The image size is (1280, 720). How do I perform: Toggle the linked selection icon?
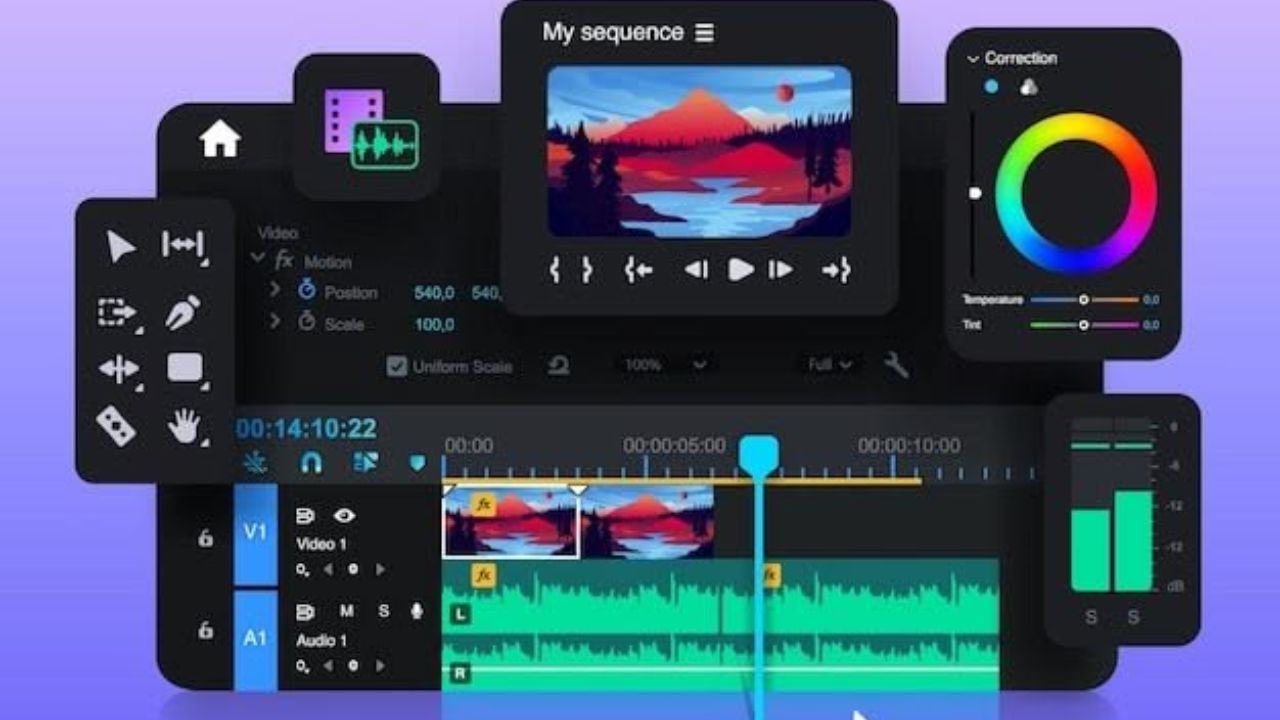click(365, 462)
